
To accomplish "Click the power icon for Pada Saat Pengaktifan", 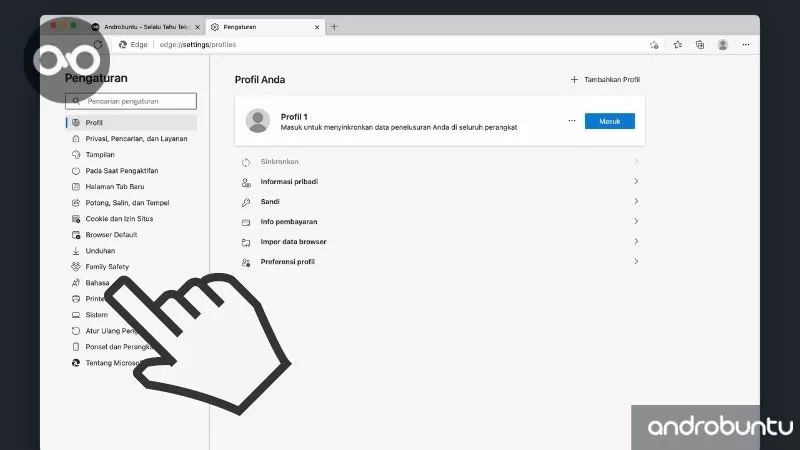I will coord(76,171).
